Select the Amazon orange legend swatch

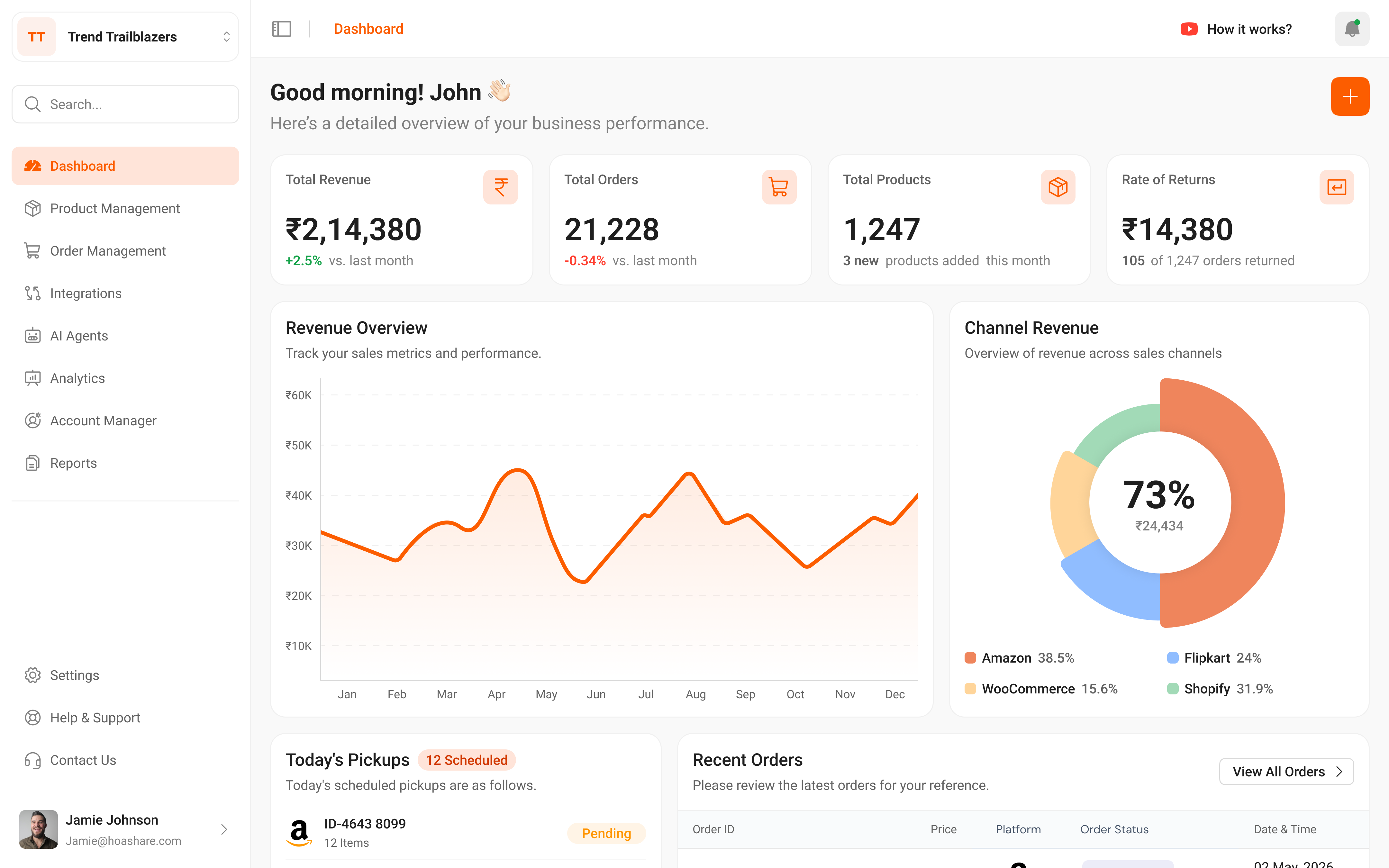[x=970, y=658]
